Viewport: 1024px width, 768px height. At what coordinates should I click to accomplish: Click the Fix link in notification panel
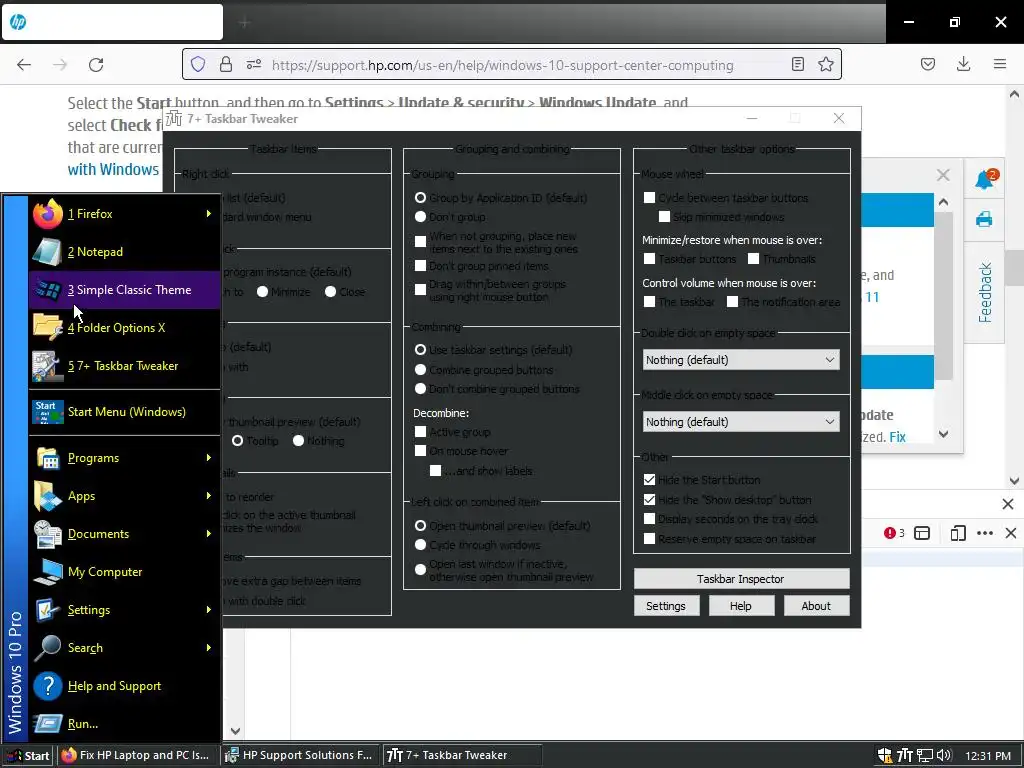point(897,436)
